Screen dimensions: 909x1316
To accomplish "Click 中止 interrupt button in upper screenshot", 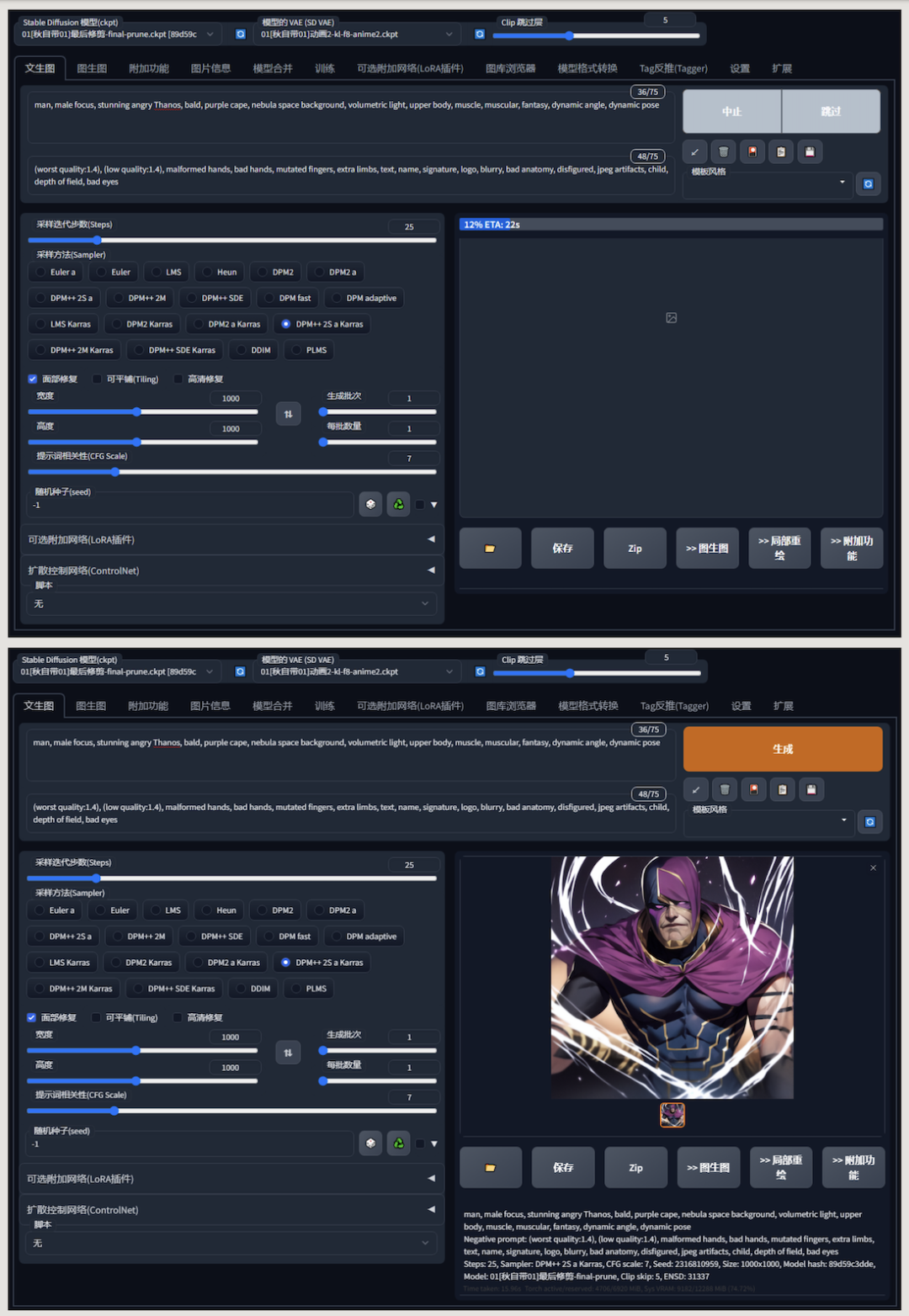I will 731,111.
